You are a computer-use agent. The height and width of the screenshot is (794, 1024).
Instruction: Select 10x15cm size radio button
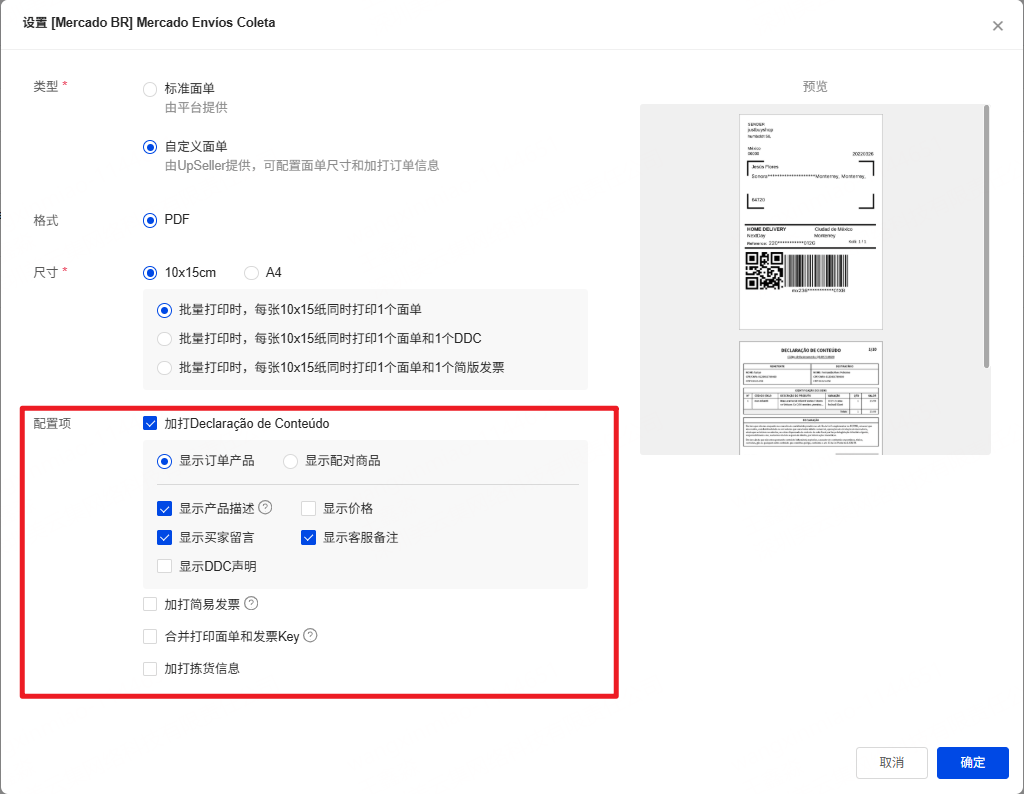(x=150, y=272)
